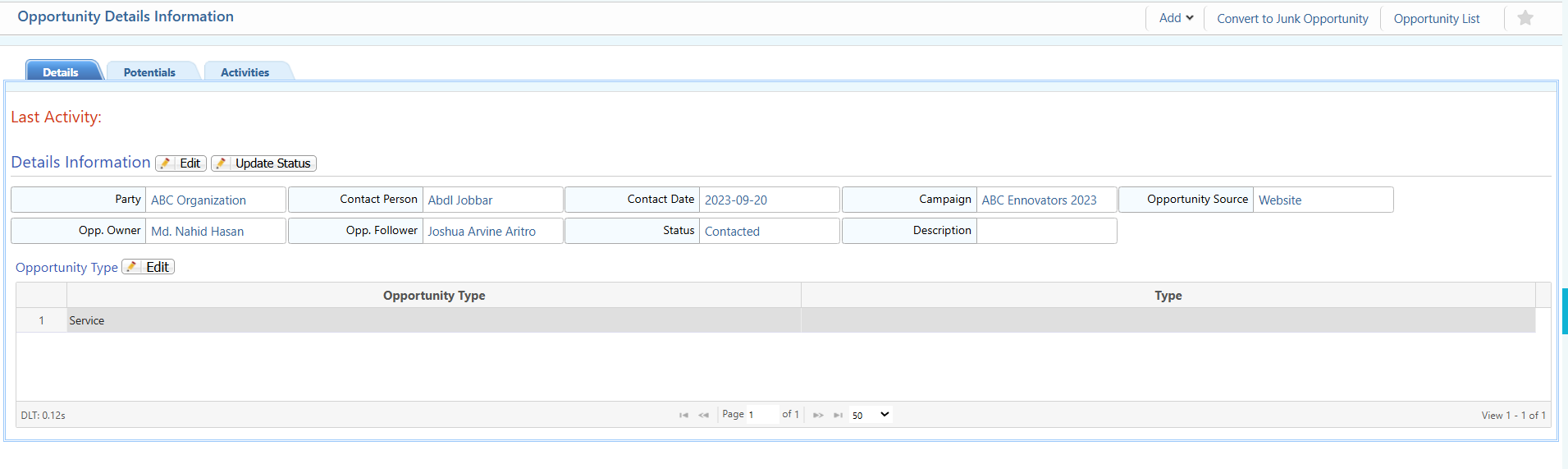This screenshot has width=1568, height=469.
Task: Click the Type column header
Action: (1168, 296)
